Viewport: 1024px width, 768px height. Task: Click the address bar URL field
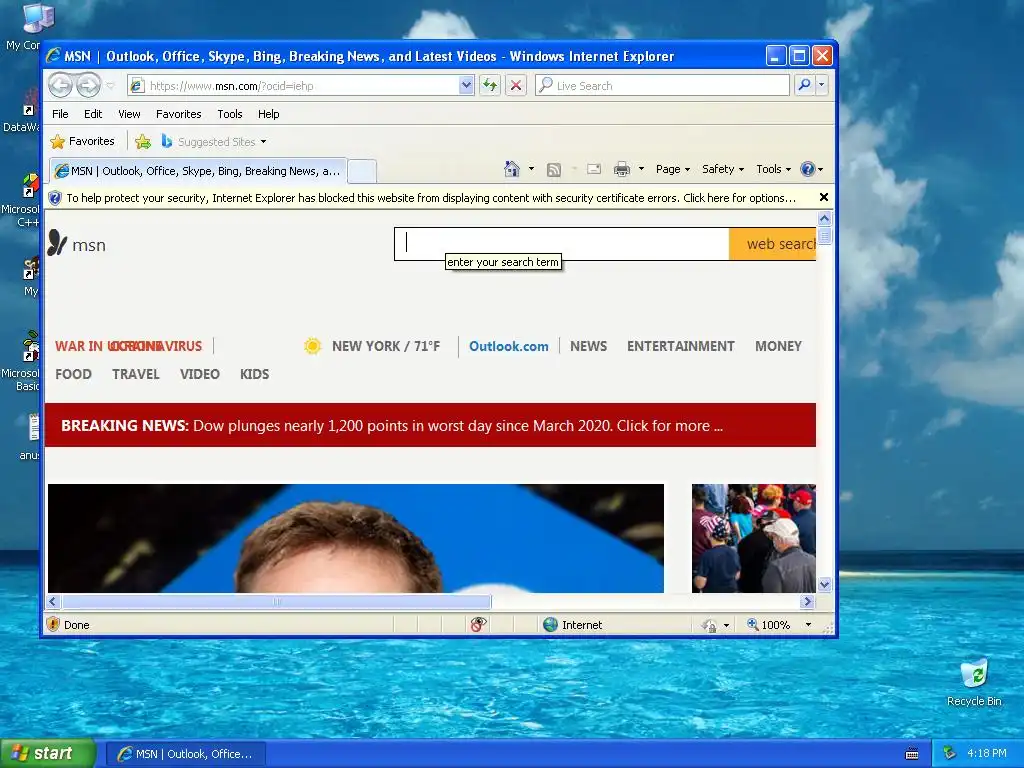[x=294, y=86]
